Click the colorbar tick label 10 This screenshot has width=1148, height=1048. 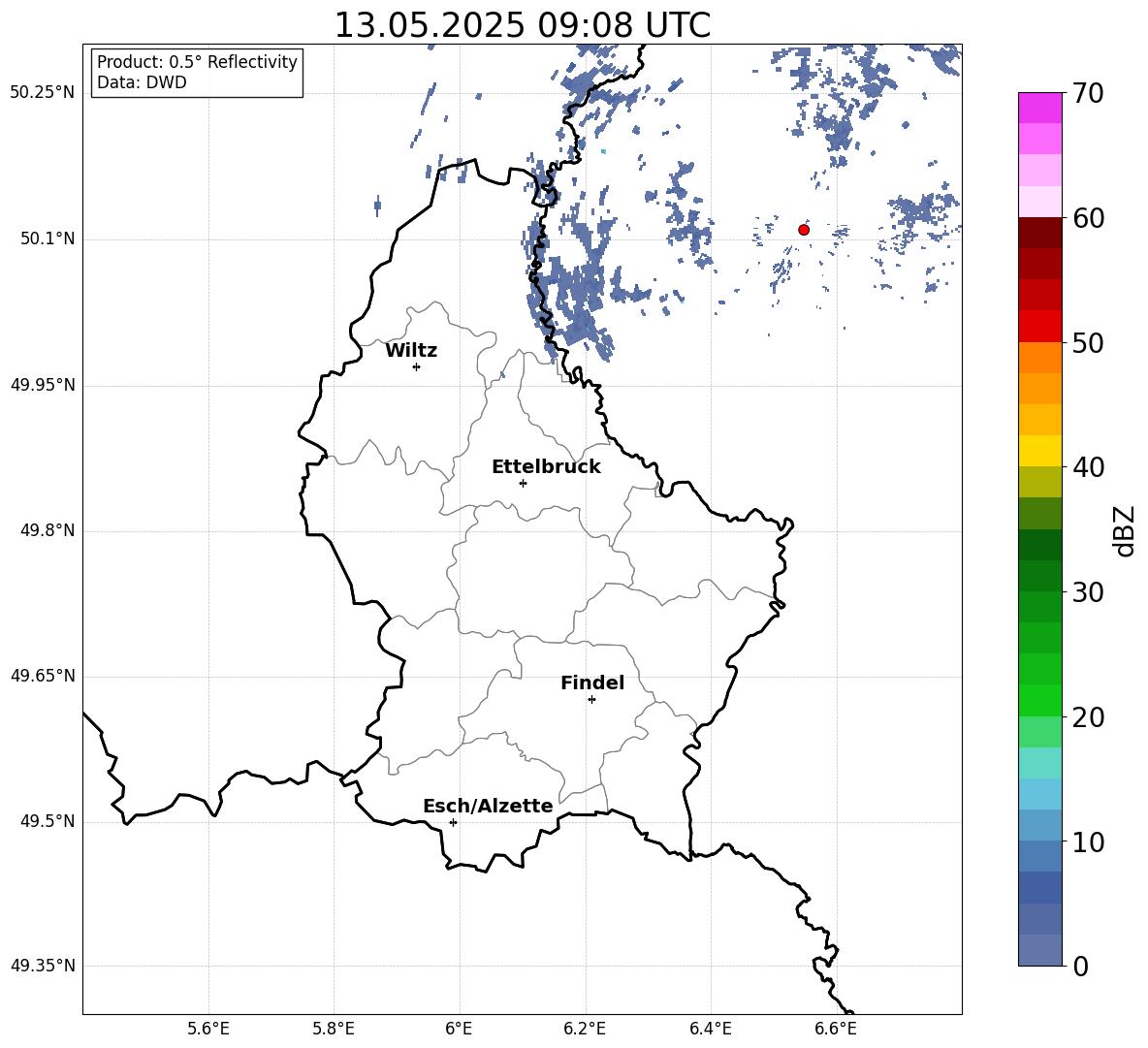(x=1088, y=842)
